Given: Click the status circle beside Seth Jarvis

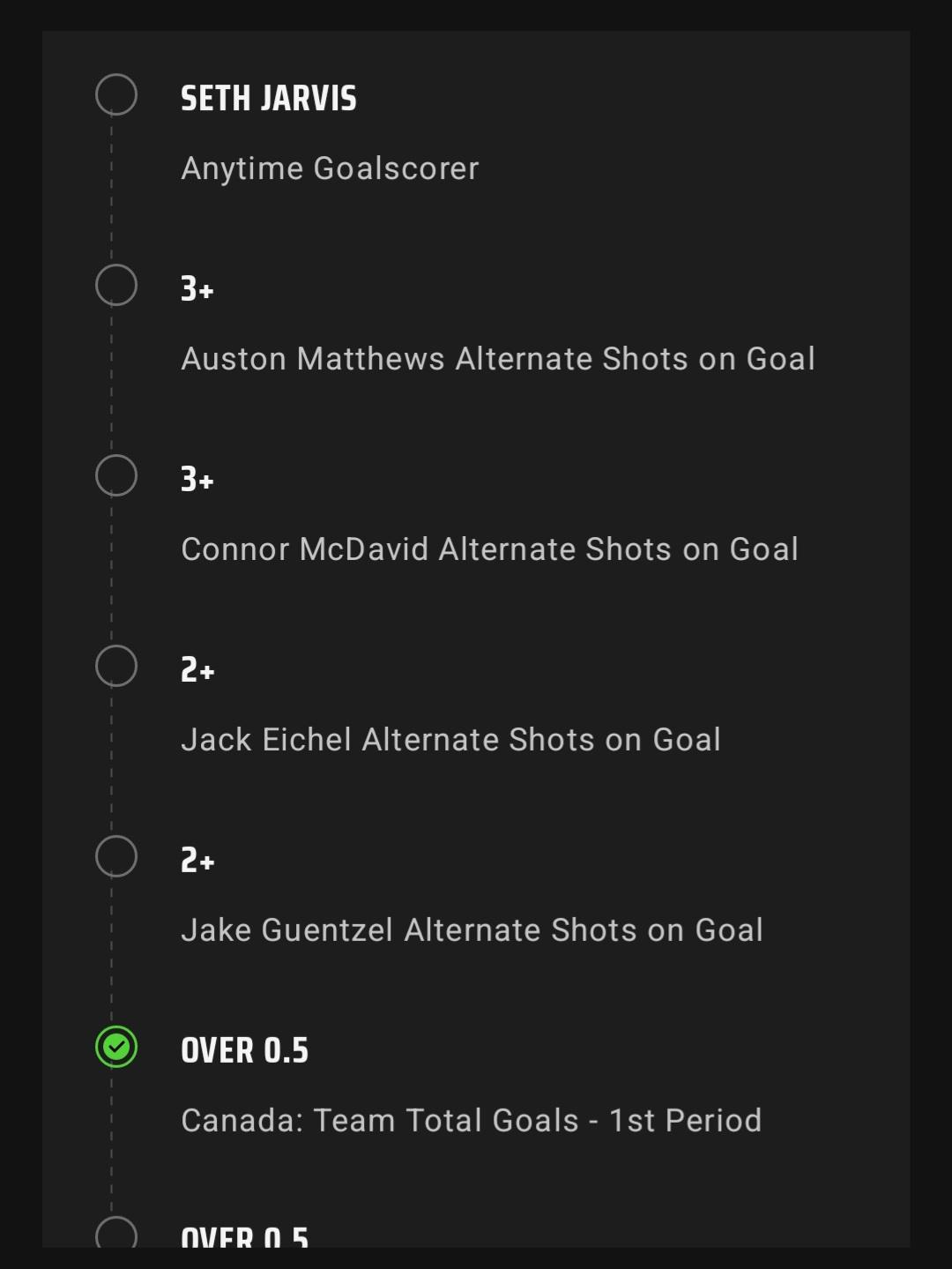Looking at the screenshot, I should click(116, 94).
